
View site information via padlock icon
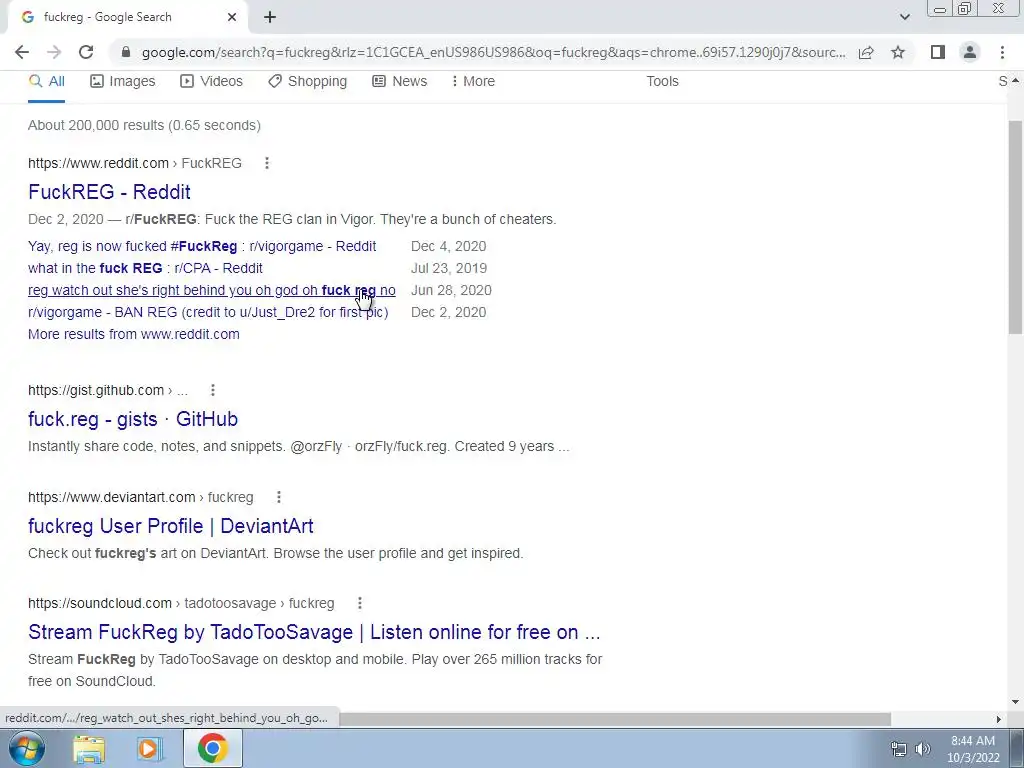pos(126,52)
